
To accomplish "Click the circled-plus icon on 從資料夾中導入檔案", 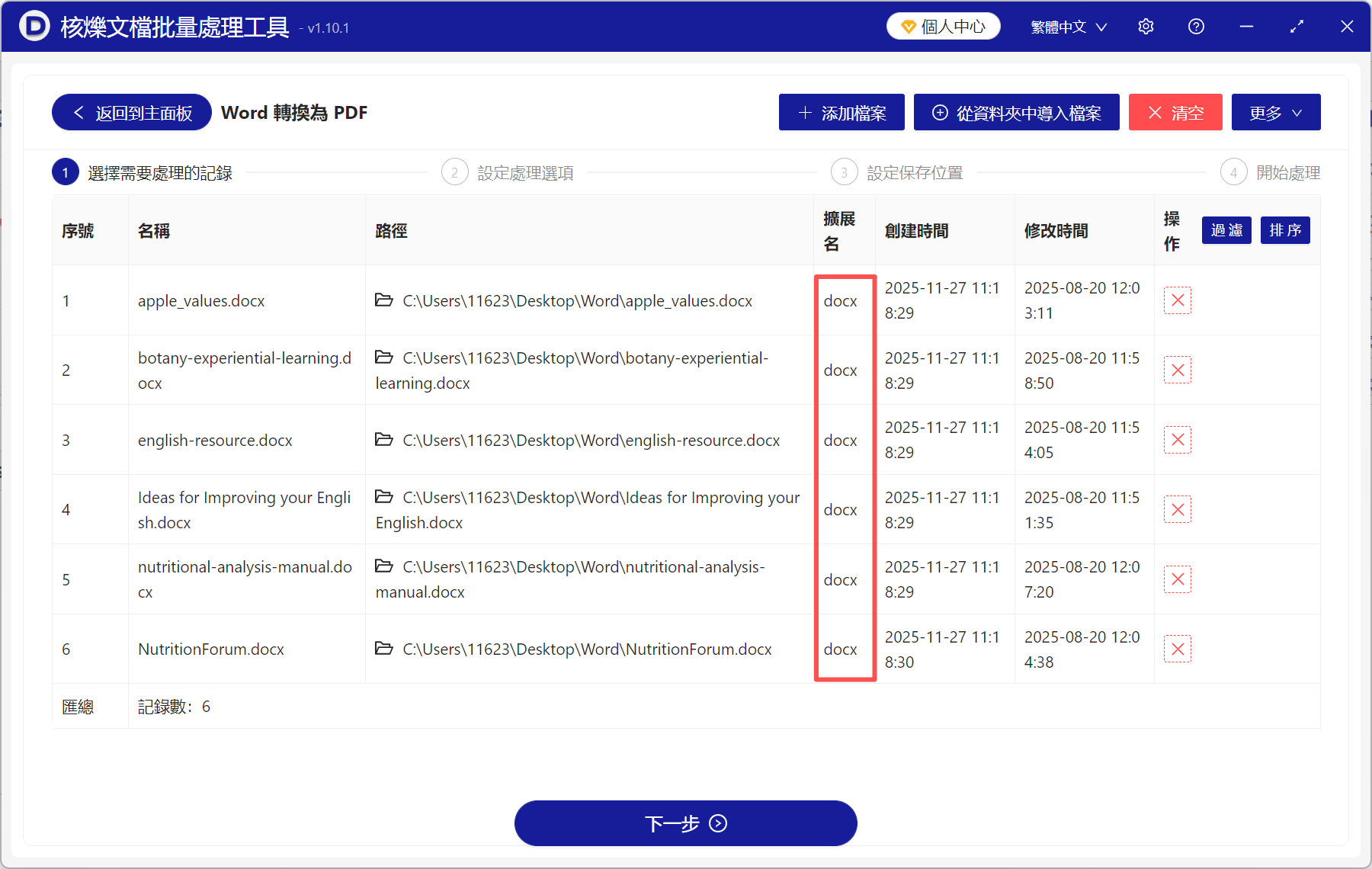I will (x=940, y=112).
